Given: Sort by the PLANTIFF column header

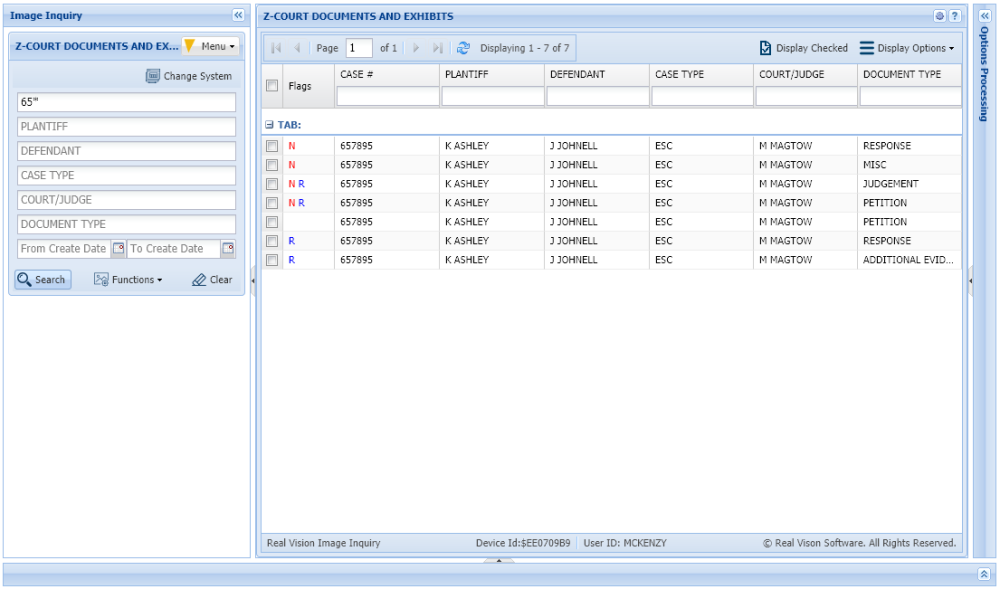Looking at the screenshot, I should pyautogui.click(x=492, y=75).
